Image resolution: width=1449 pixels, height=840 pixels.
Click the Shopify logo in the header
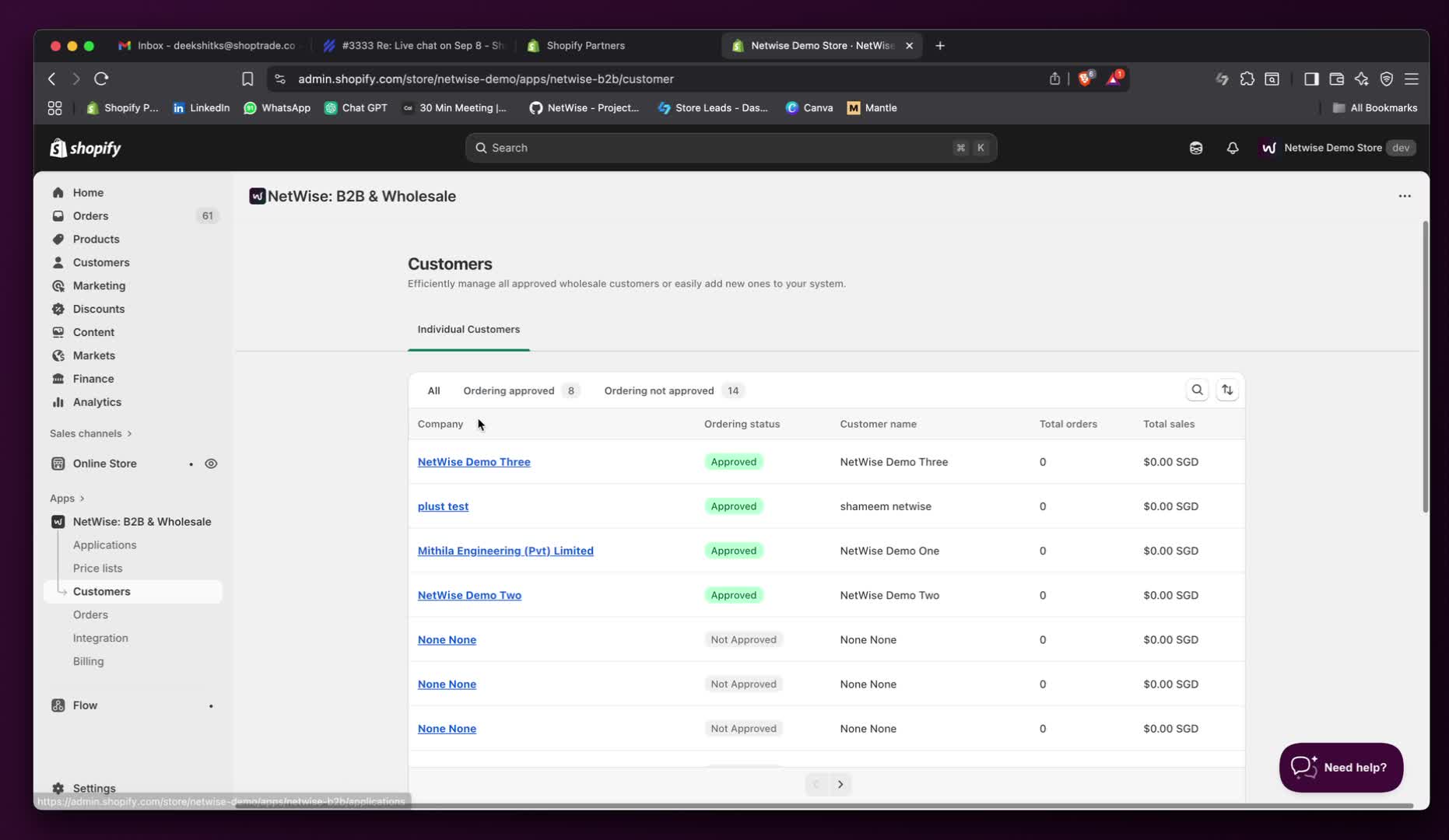(x=86, y=148)
